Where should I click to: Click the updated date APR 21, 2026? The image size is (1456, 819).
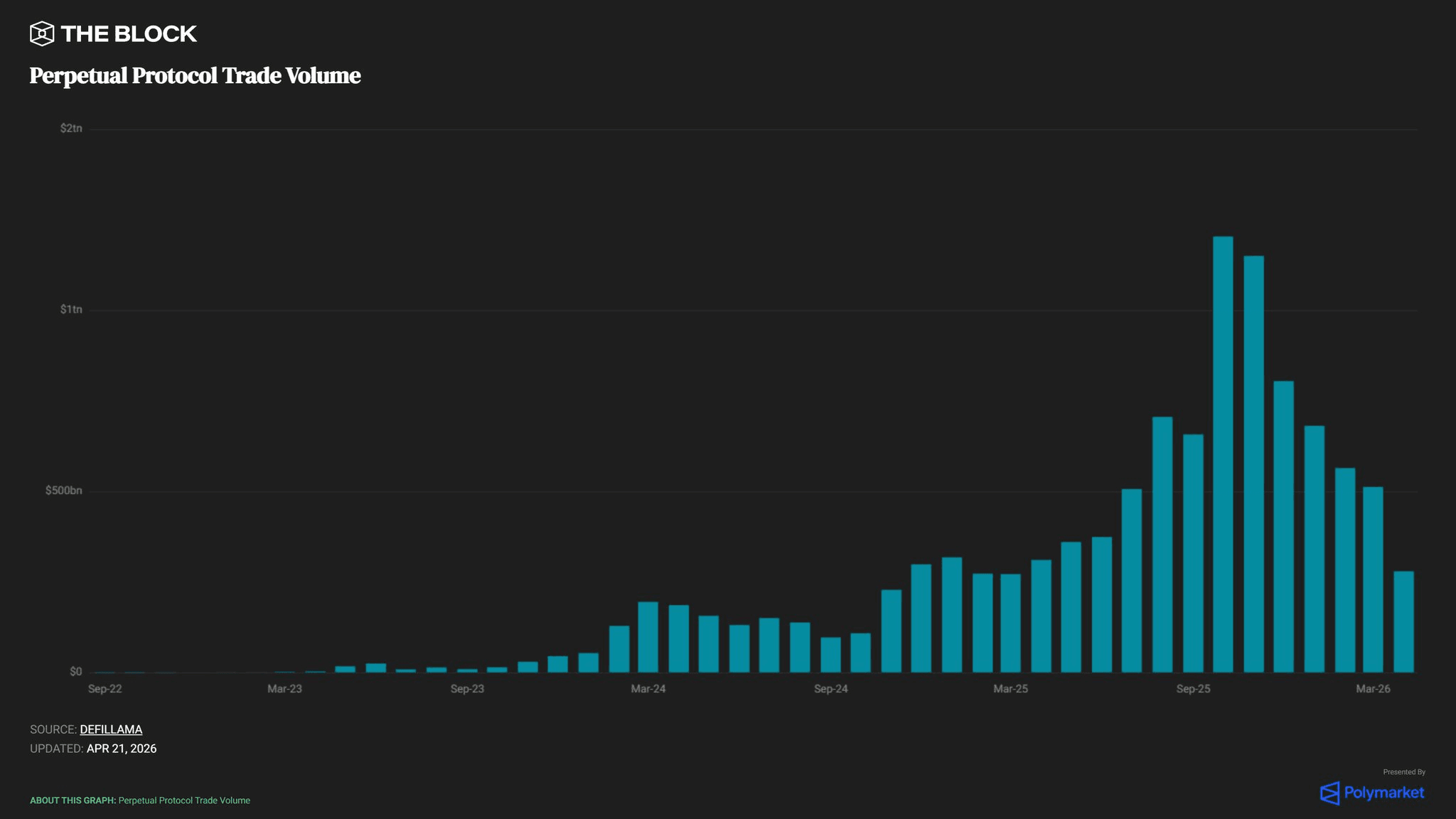(122, 749)
